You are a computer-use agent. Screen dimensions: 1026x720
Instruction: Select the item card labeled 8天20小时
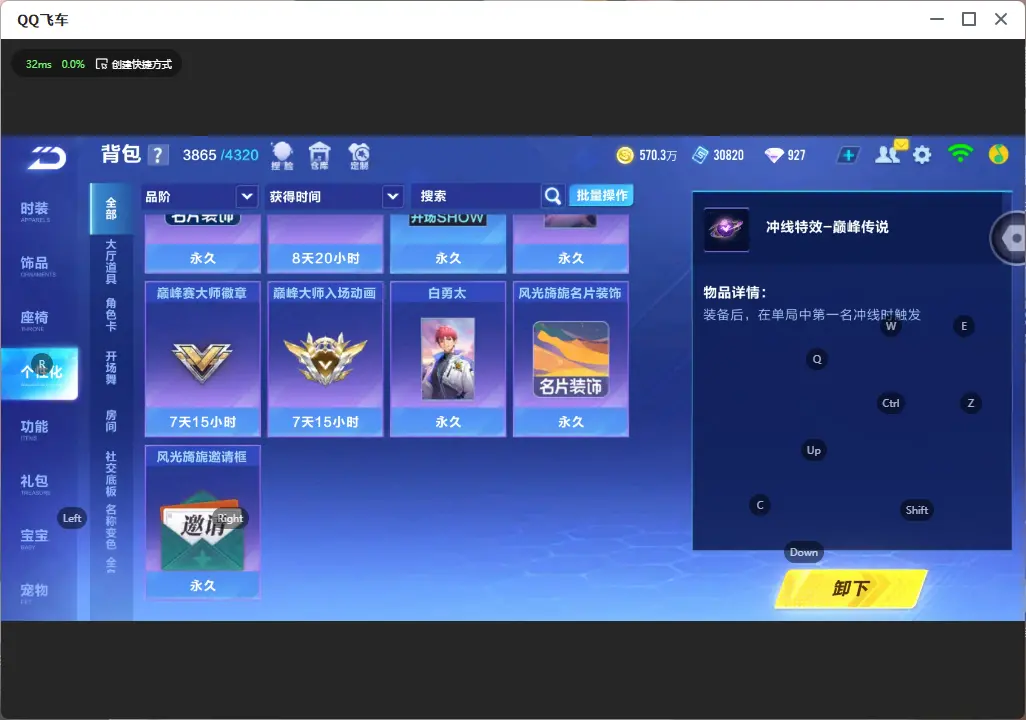coord(325,243)
